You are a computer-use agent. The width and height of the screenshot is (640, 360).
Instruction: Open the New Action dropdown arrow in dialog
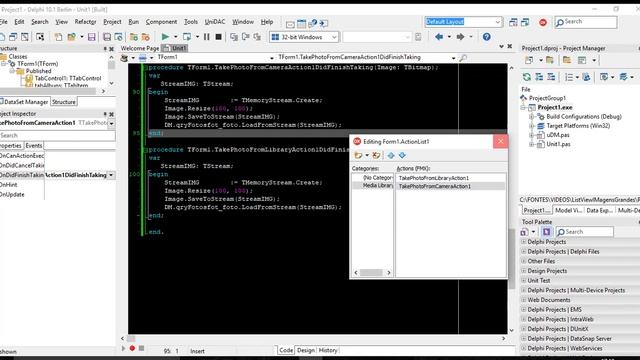point(367,156)
